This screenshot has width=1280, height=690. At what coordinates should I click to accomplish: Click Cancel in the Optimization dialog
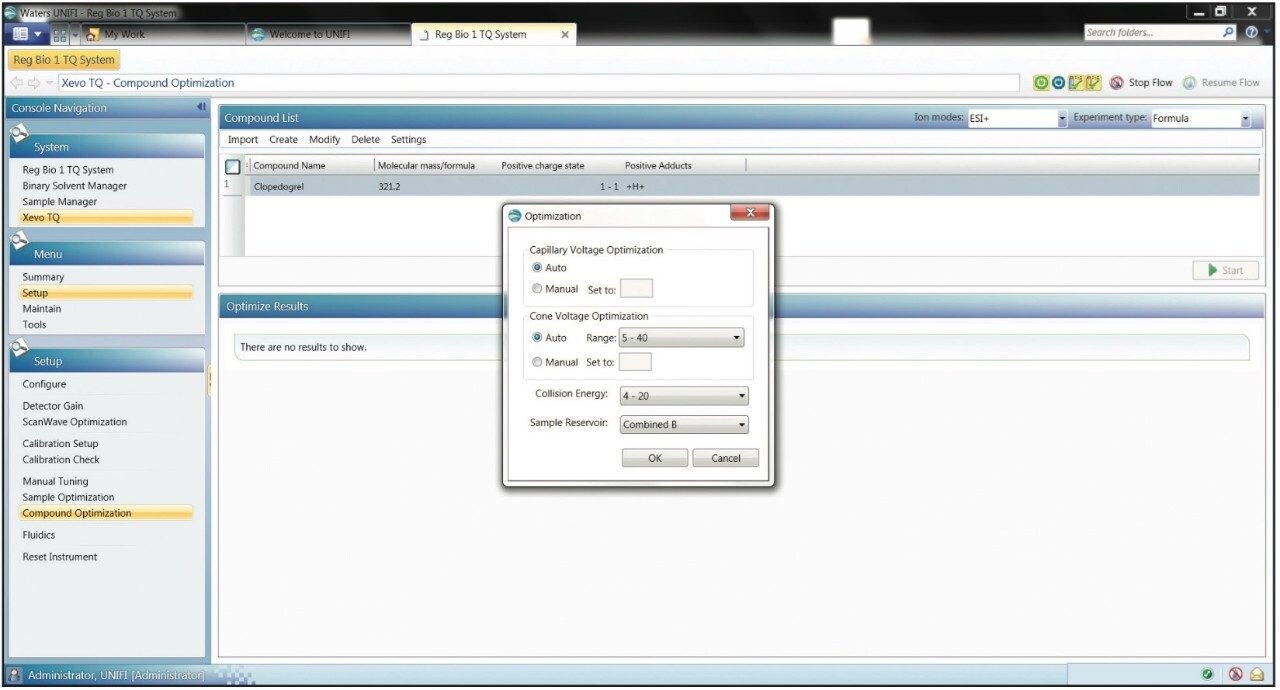pyautogui.click(x=726, y=458)
